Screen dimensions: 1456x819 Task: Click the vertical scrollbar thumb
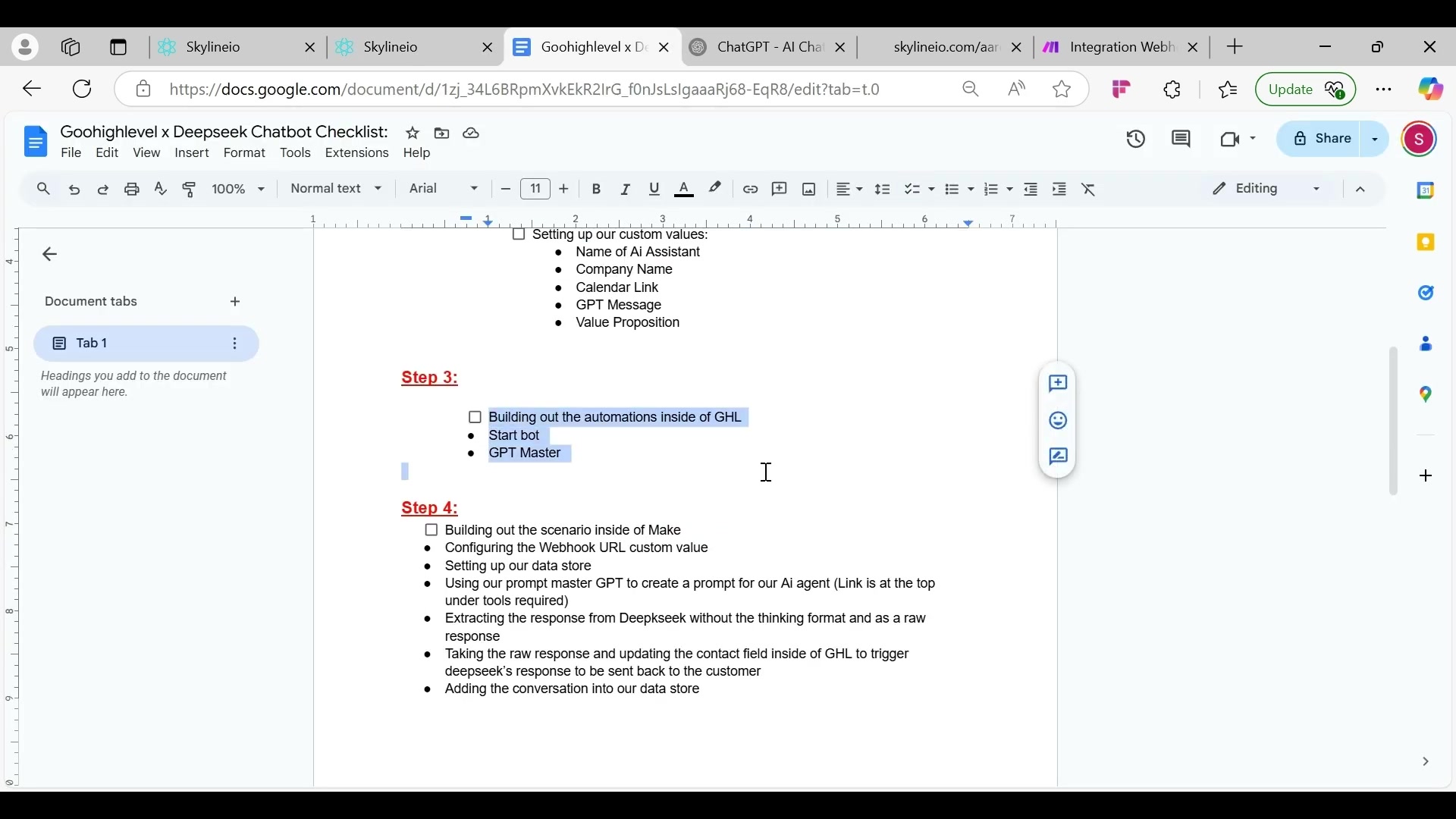[x=1393, y=422]
